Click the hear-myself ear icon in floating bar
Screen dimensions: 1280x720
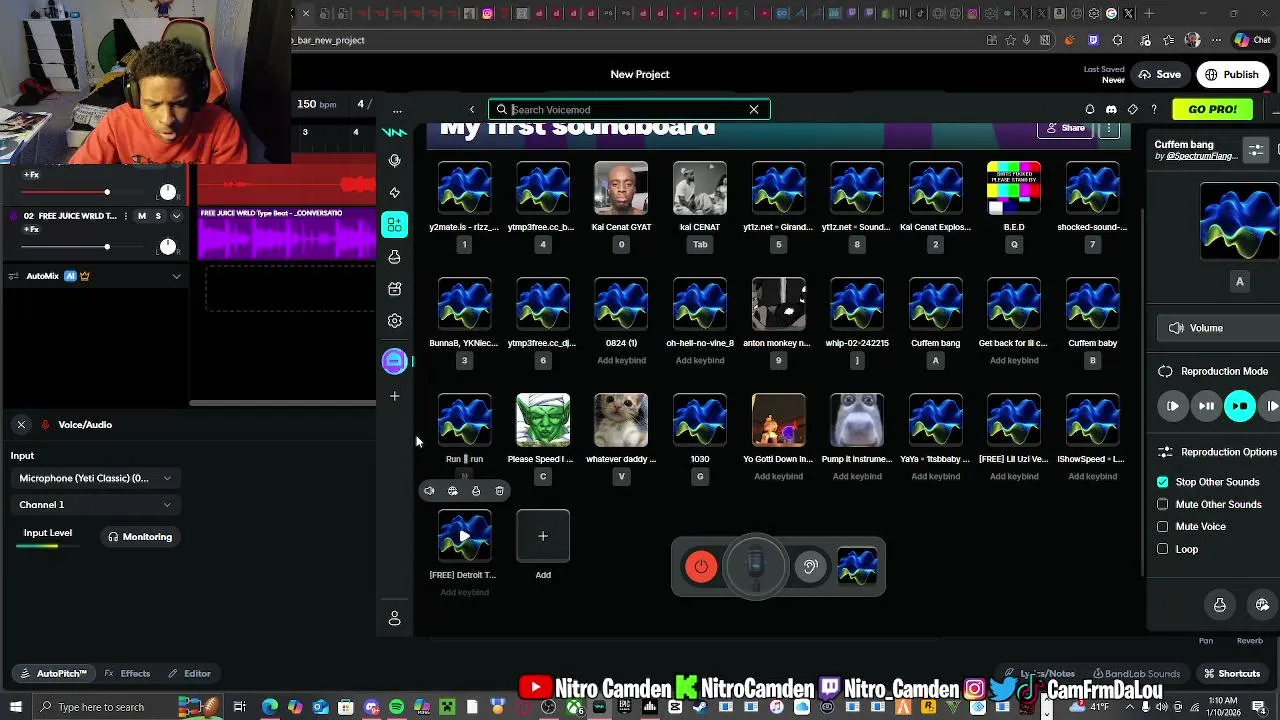(810, 567)
